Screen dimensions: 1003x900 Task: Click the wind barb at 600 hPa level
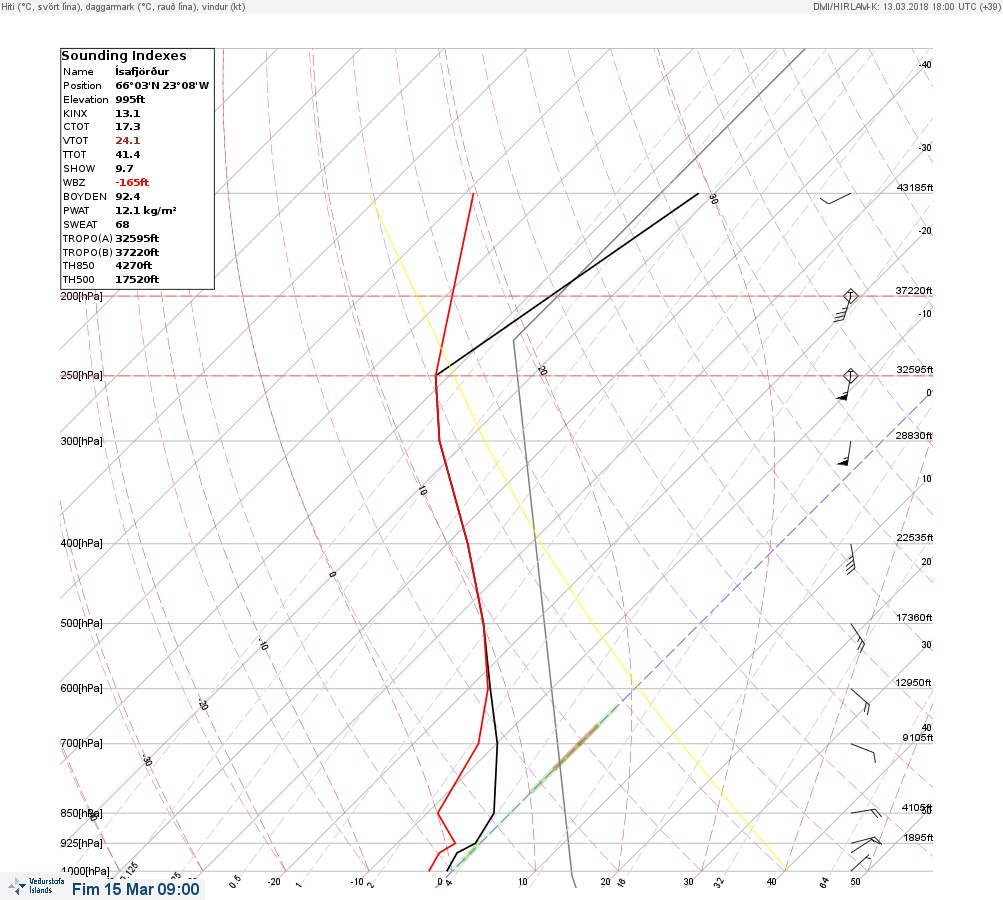click(860, 701)
